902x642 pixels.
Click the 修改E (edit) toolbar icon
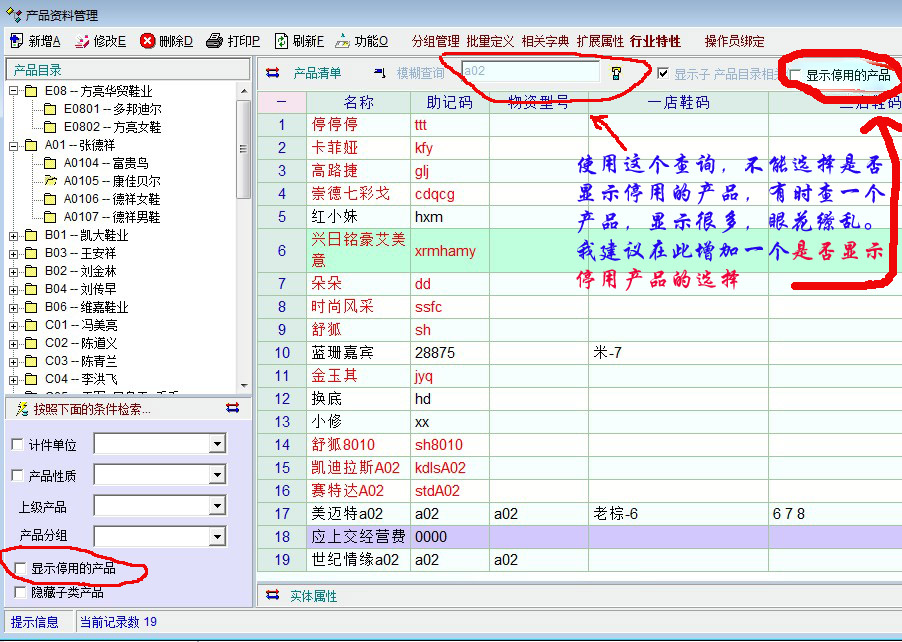click(x=82, y=41)
